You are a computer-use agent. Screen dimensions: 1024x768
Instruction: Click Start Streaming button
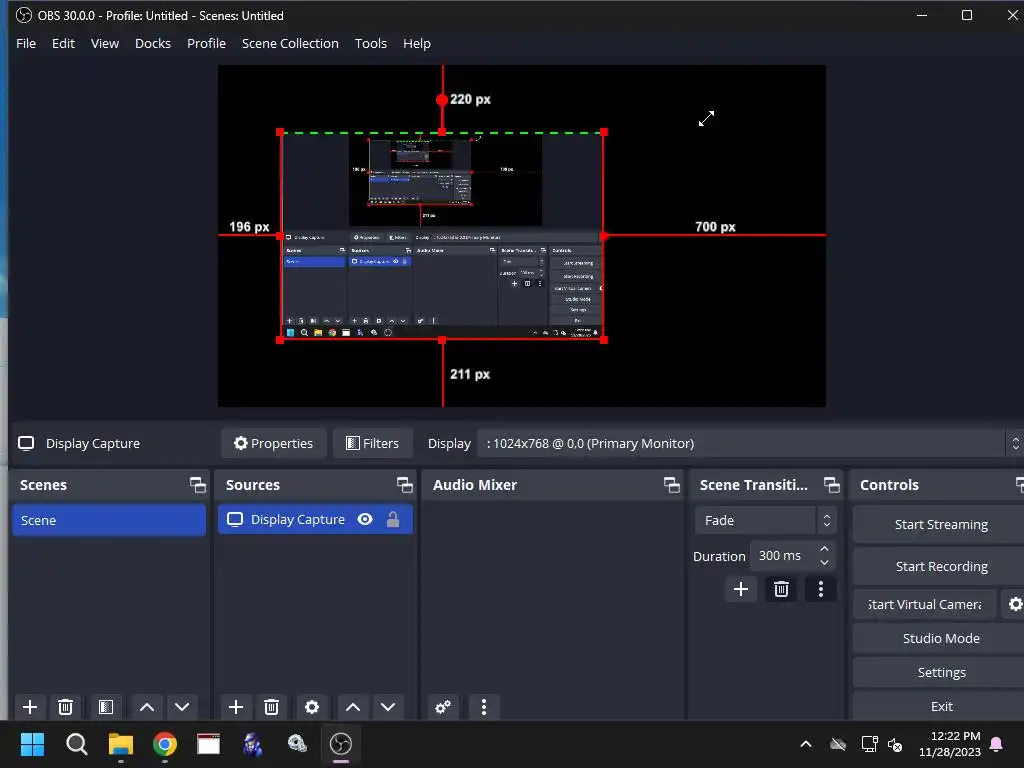pos(940,524)
